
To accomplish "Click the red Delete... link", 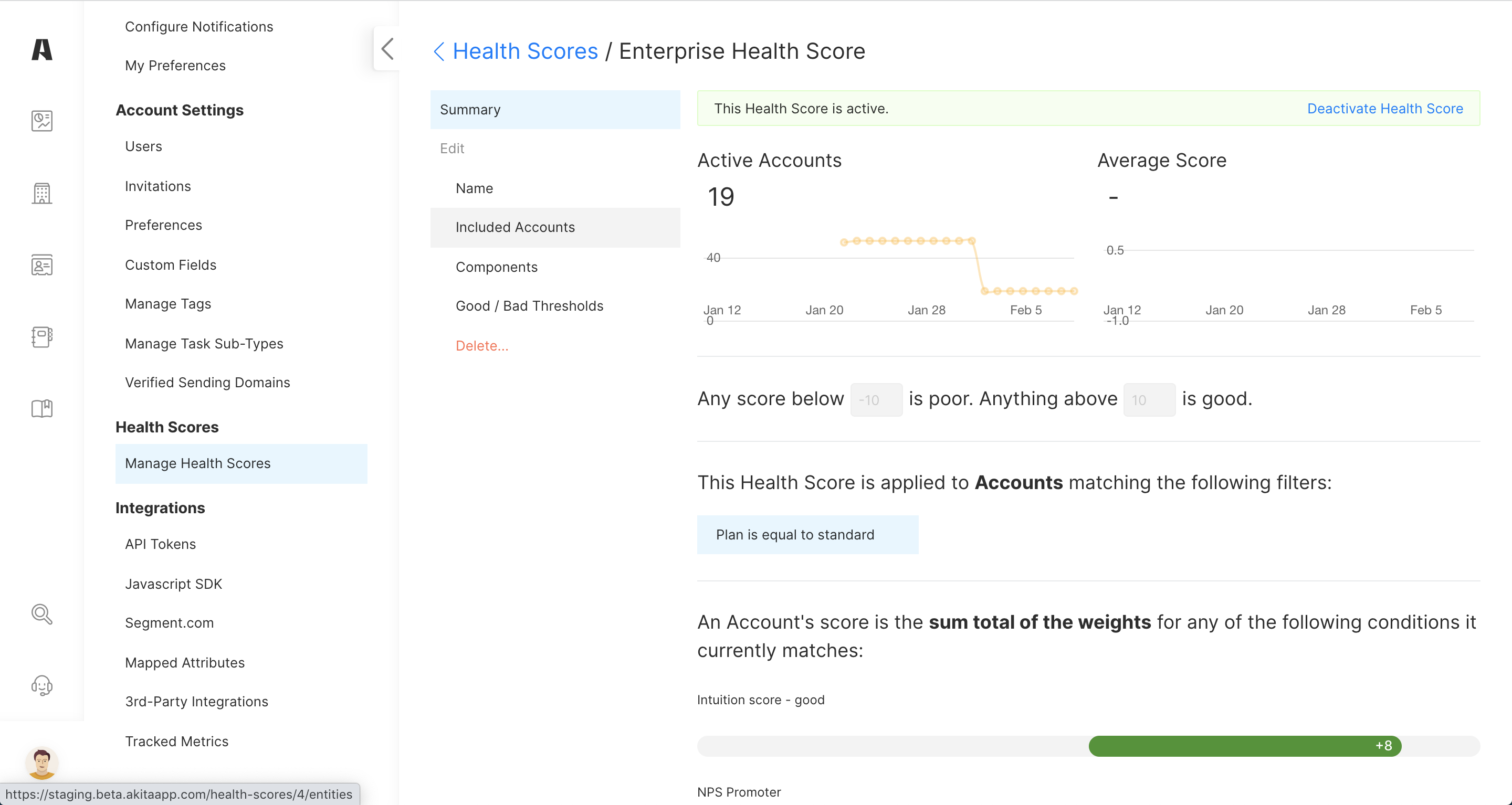I will [481, 346].
